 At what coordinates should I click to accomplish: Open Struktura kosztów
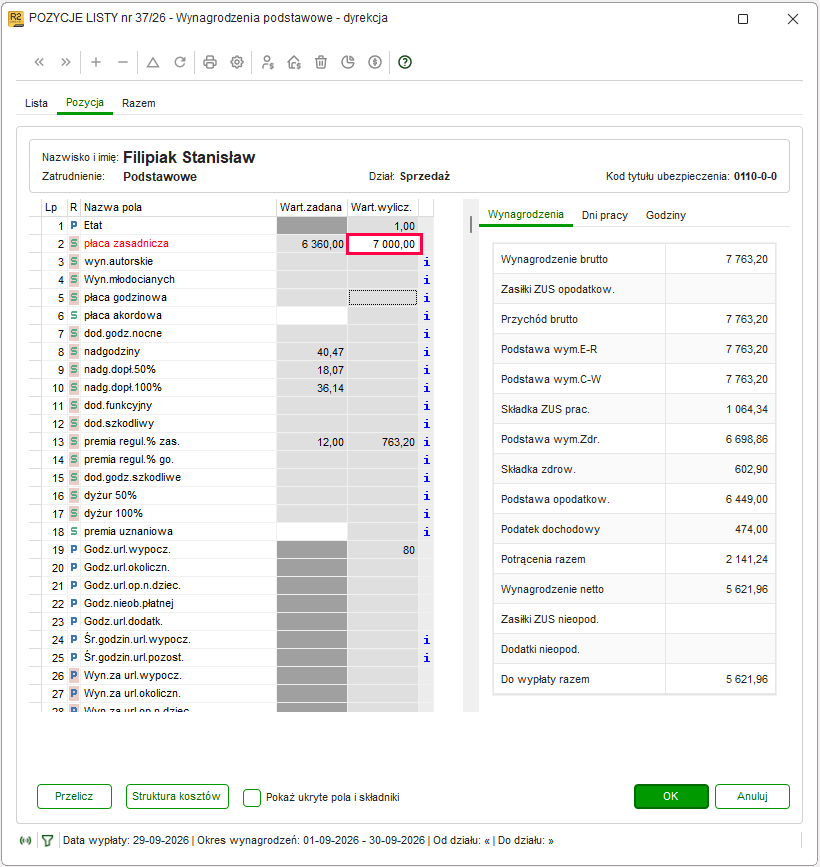point(177,796)
